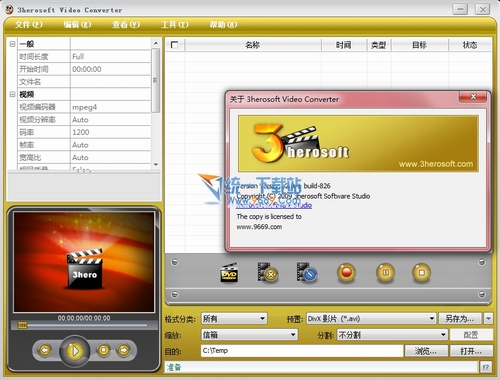Click the property panel scroll up arrow

[156, 43]
